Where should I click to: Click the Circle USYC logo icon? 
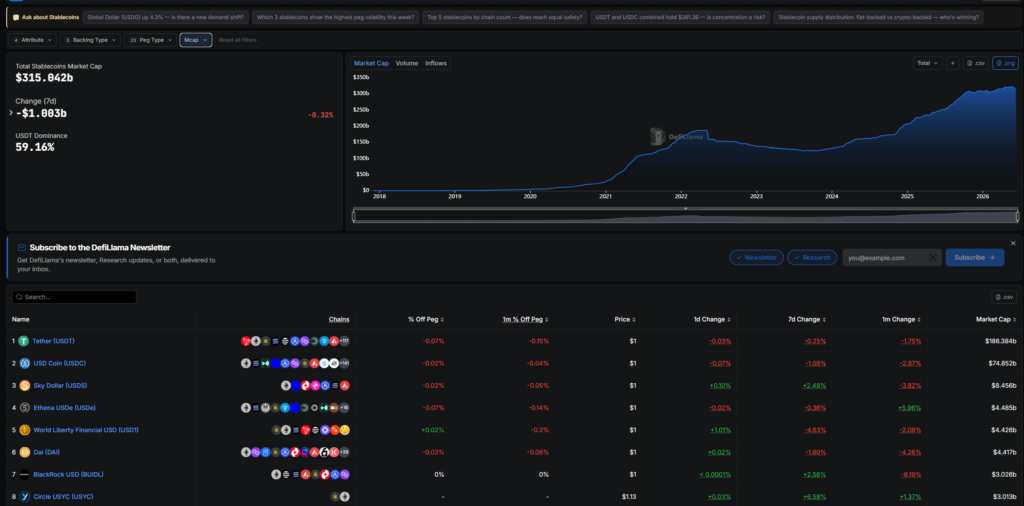(x=25, y=496)
